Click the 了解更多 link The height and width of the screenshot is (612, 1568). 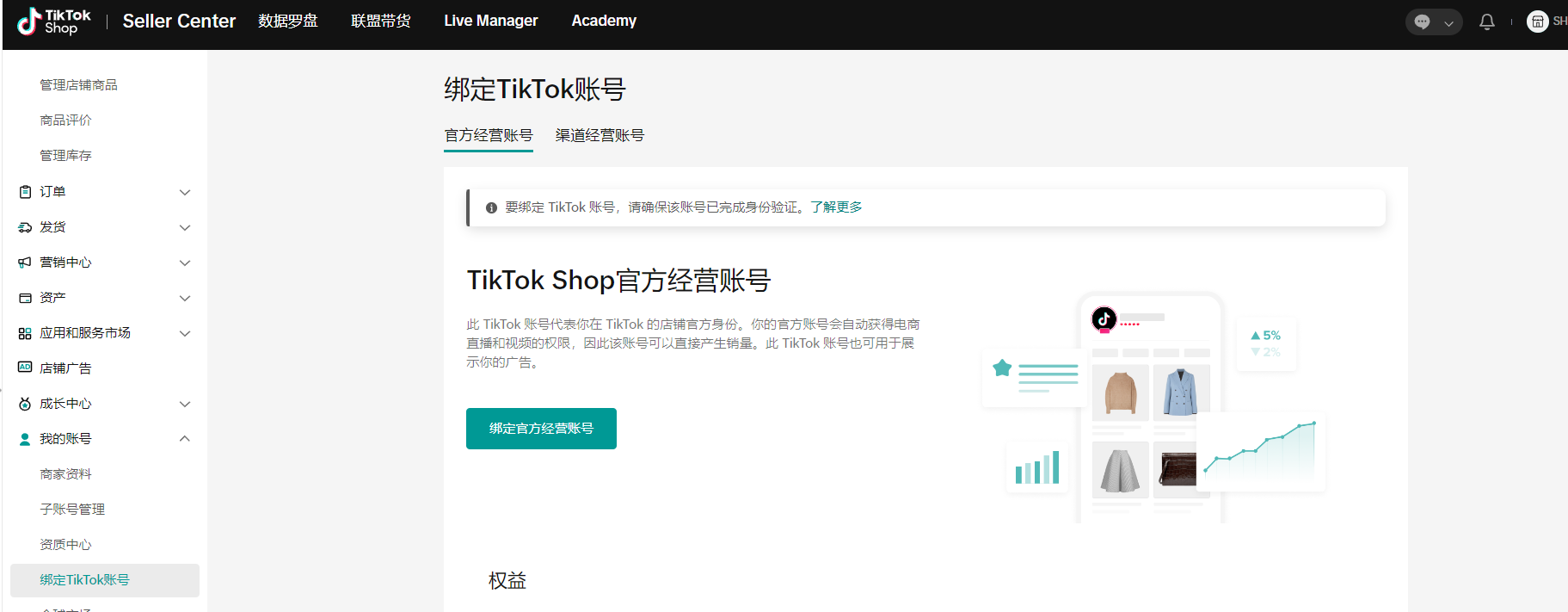[836, 207]
